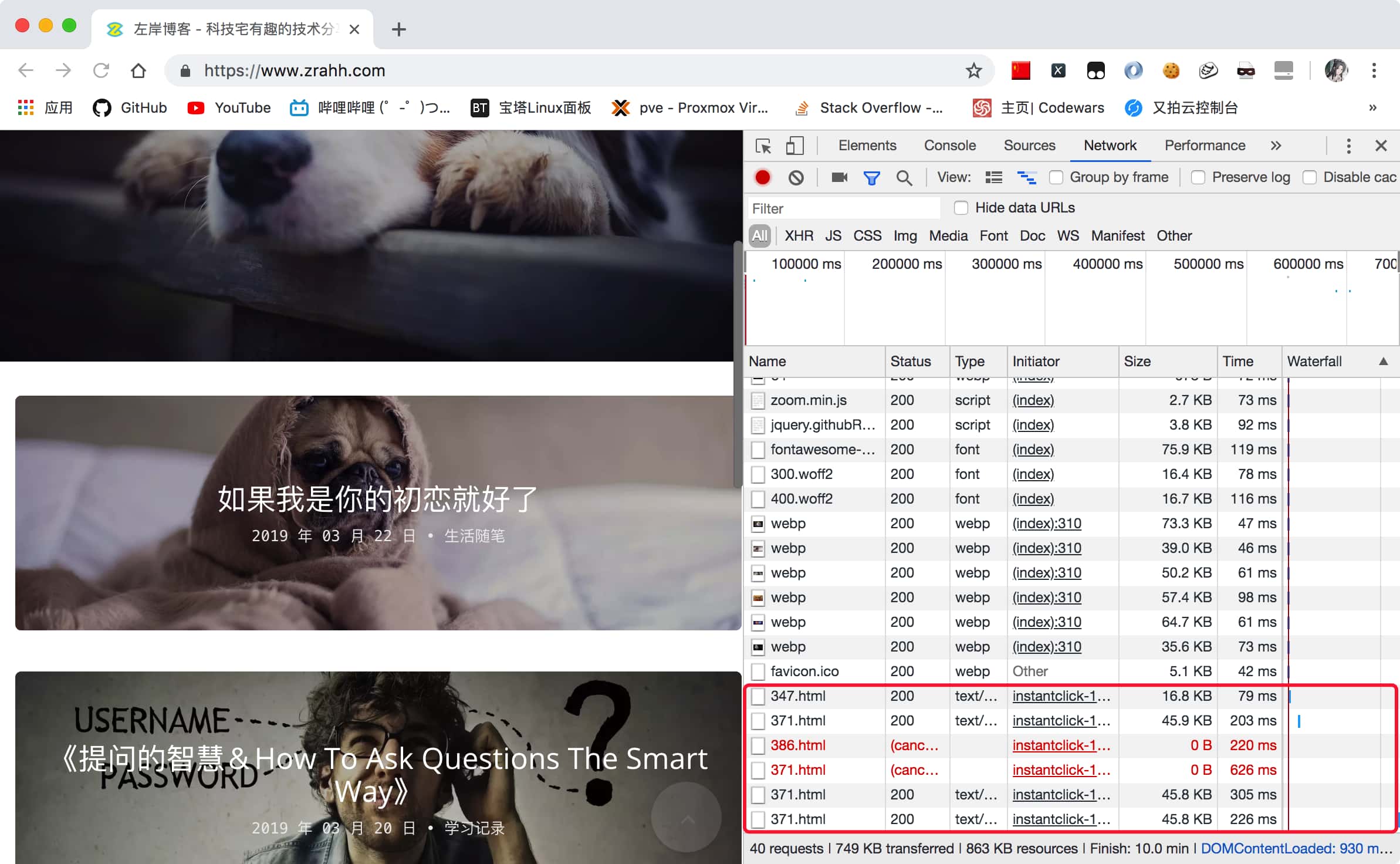
Task: Clear the network log
Action: [x=796, y=177]
